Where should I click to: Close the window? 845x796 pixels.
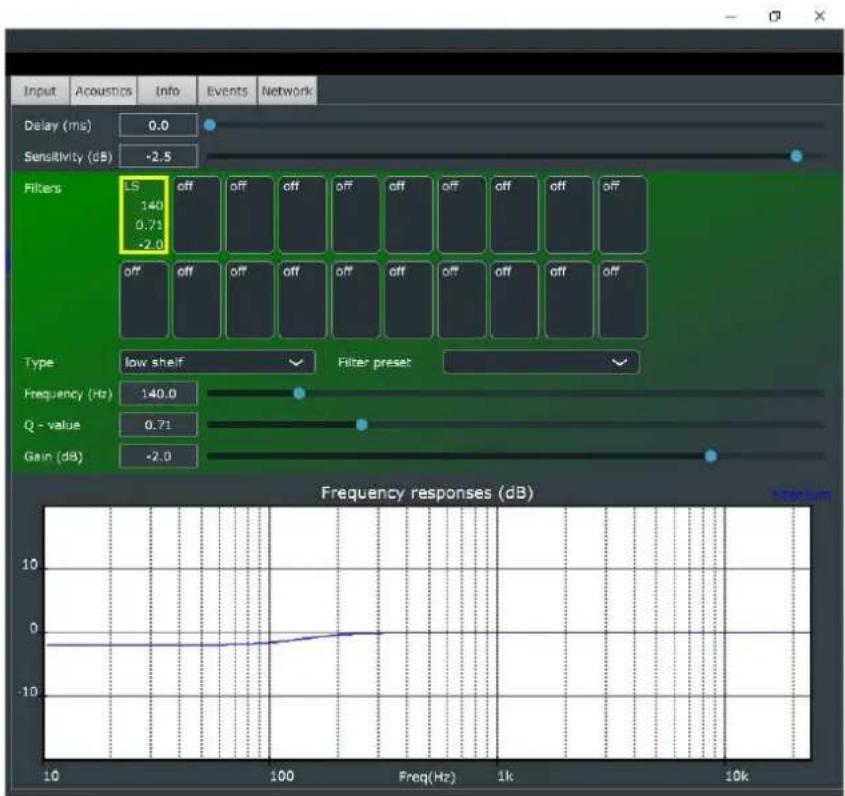pos(820,16)
